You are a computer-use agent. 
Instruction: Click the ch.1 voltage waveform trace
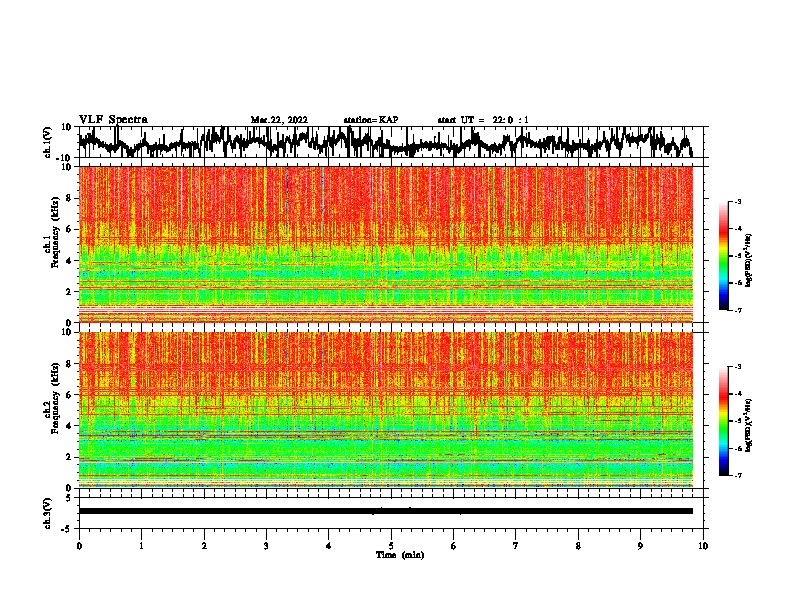(x=385, y=142)
